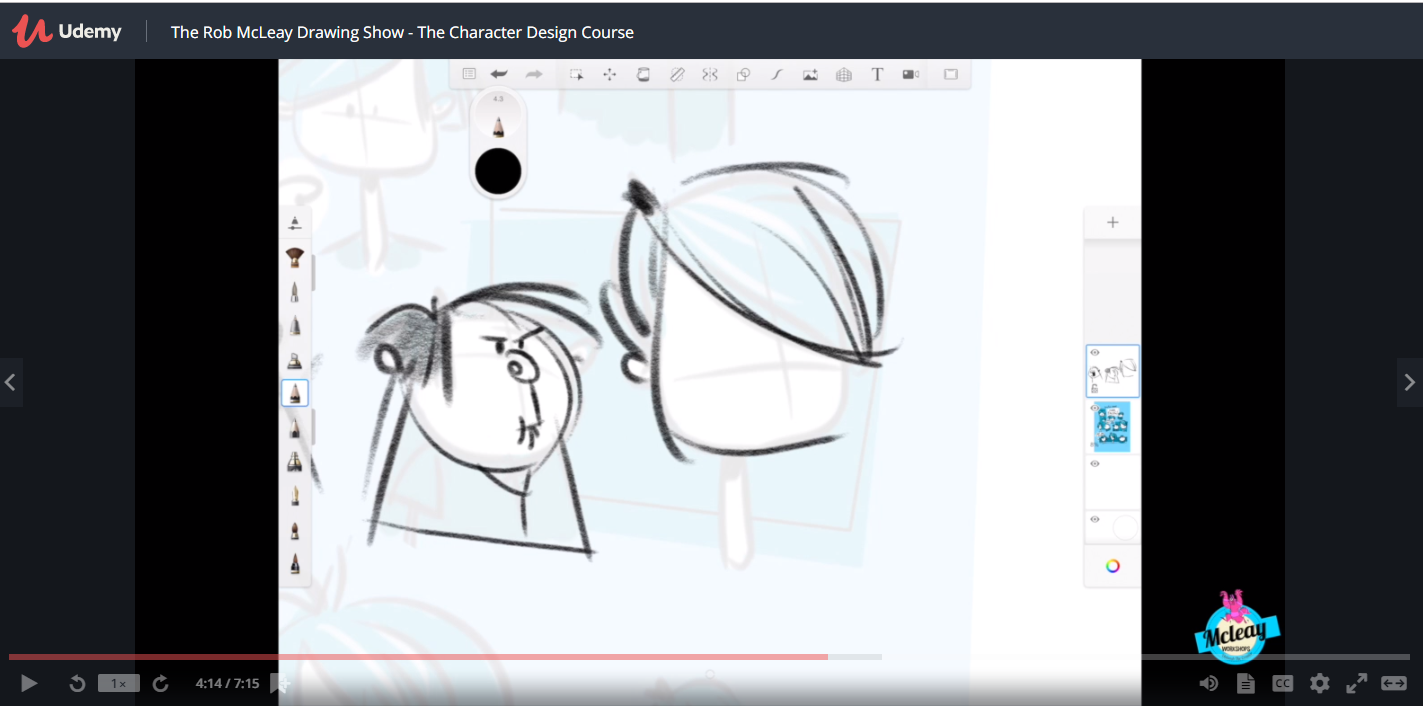Mute the video volume

(x=1209, y=684)
